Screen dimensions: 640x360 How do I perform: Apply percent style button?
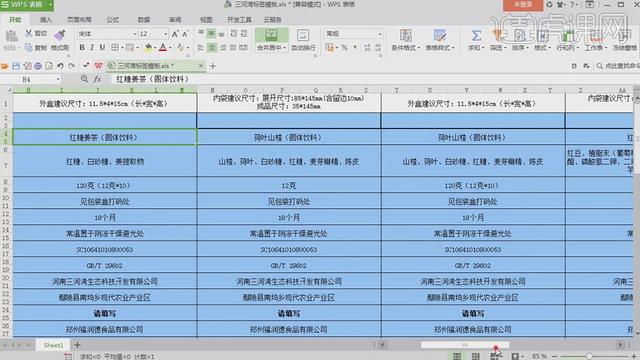(x=344, y=48)
